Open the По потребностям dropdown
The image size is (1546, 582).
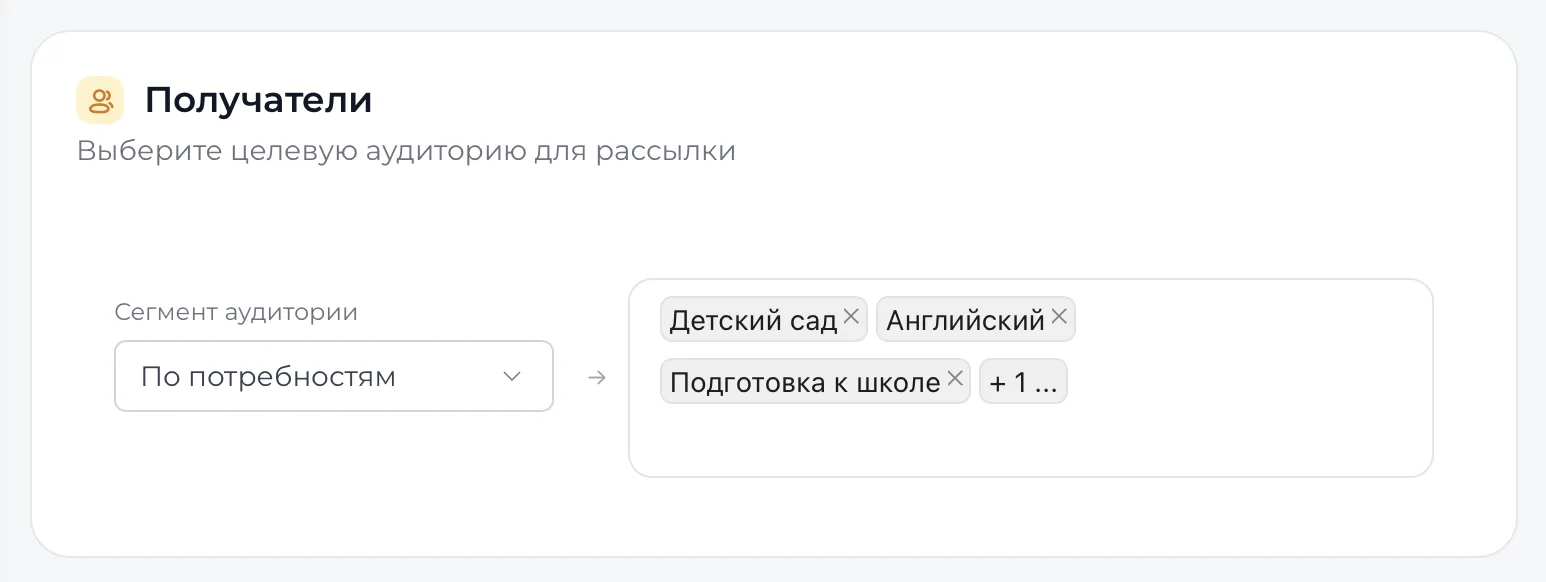pyautogui.click(x=334, y=376)
